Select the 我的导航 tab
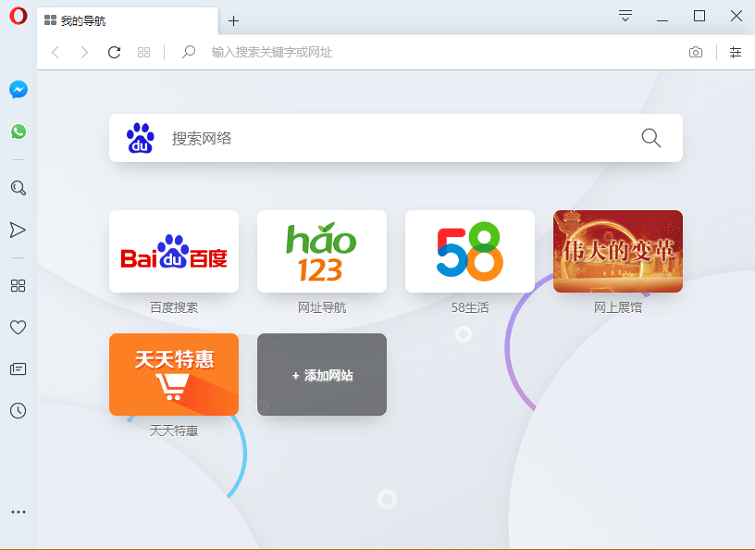This screenshot has width=755, height=550. pos(120,21)
